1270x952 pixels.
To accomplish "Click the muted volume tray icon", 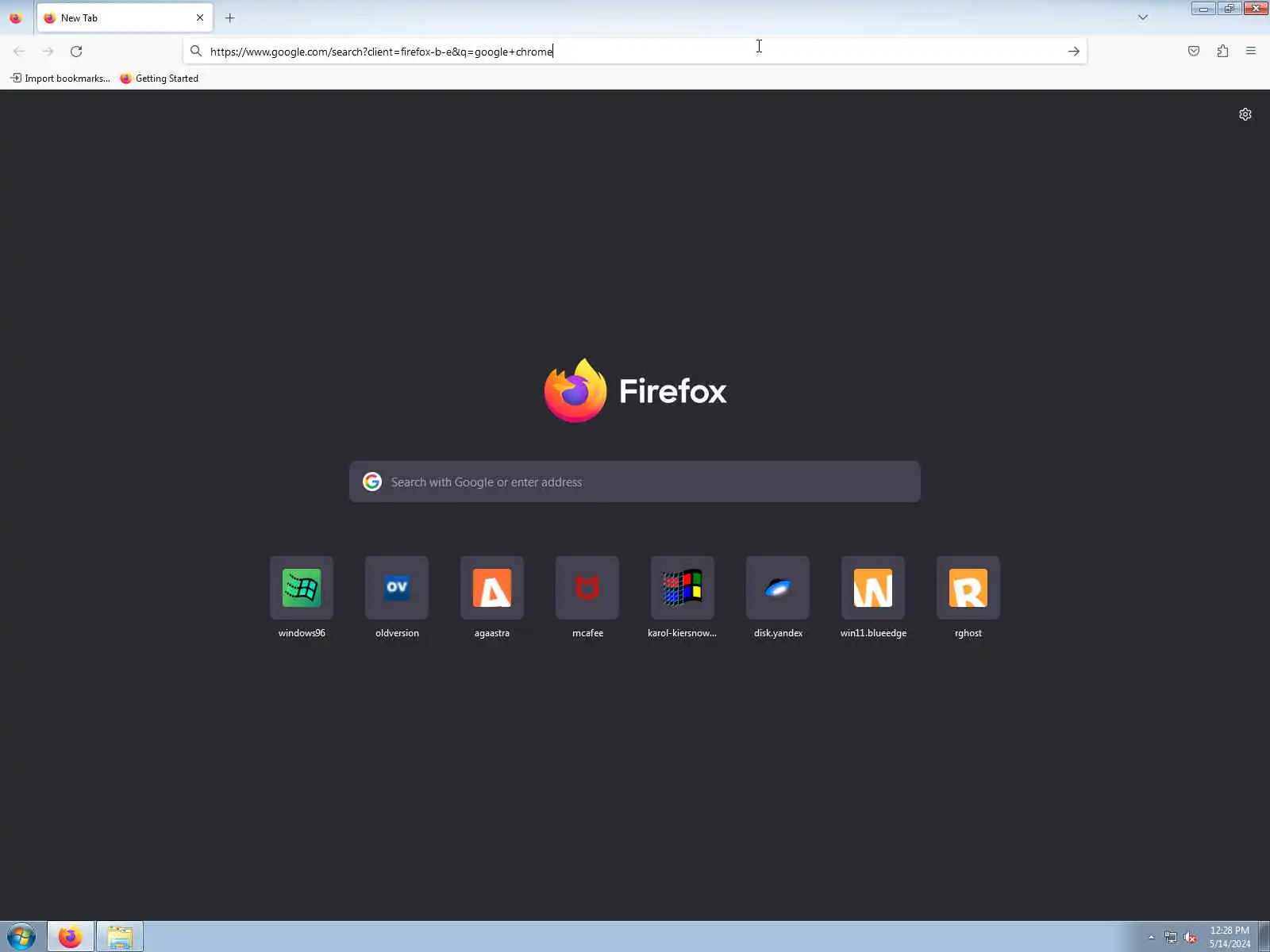I will [1190, 938].
